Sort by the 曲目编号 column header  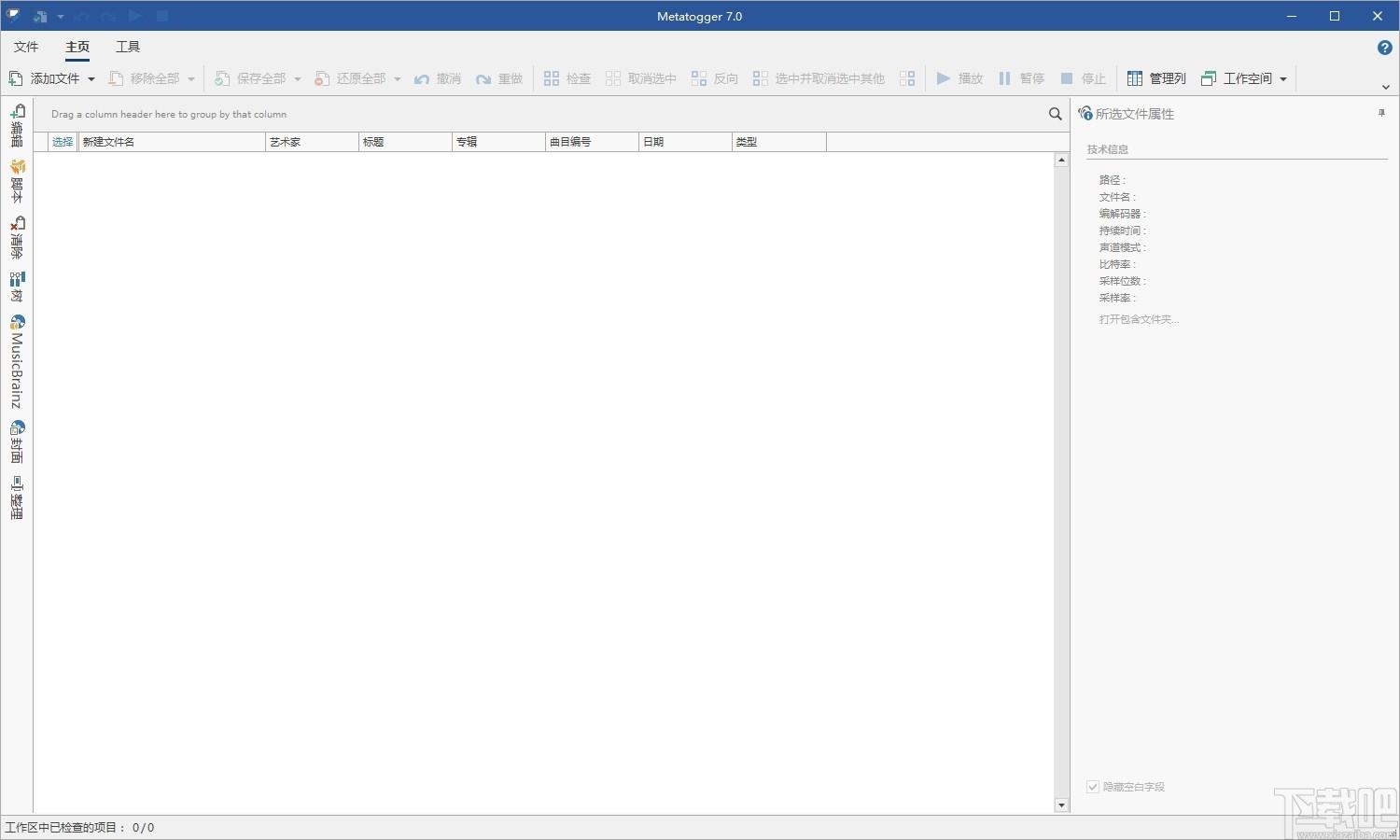(x=592, y=142)
